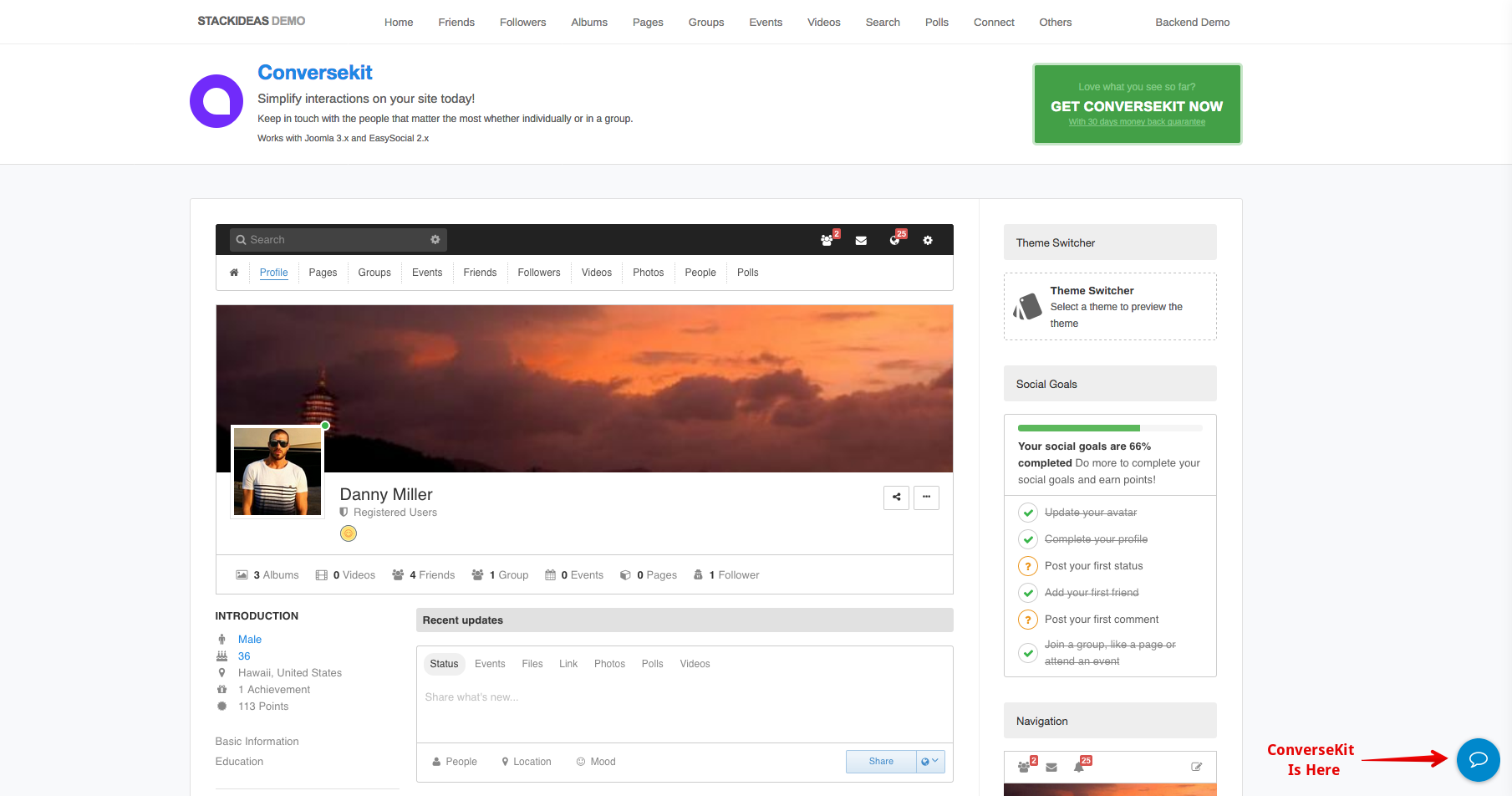This screenshot has height=796, width=1512.
Task: Click the yellow achievement badge under name
Action: click(x=349, y=533)
